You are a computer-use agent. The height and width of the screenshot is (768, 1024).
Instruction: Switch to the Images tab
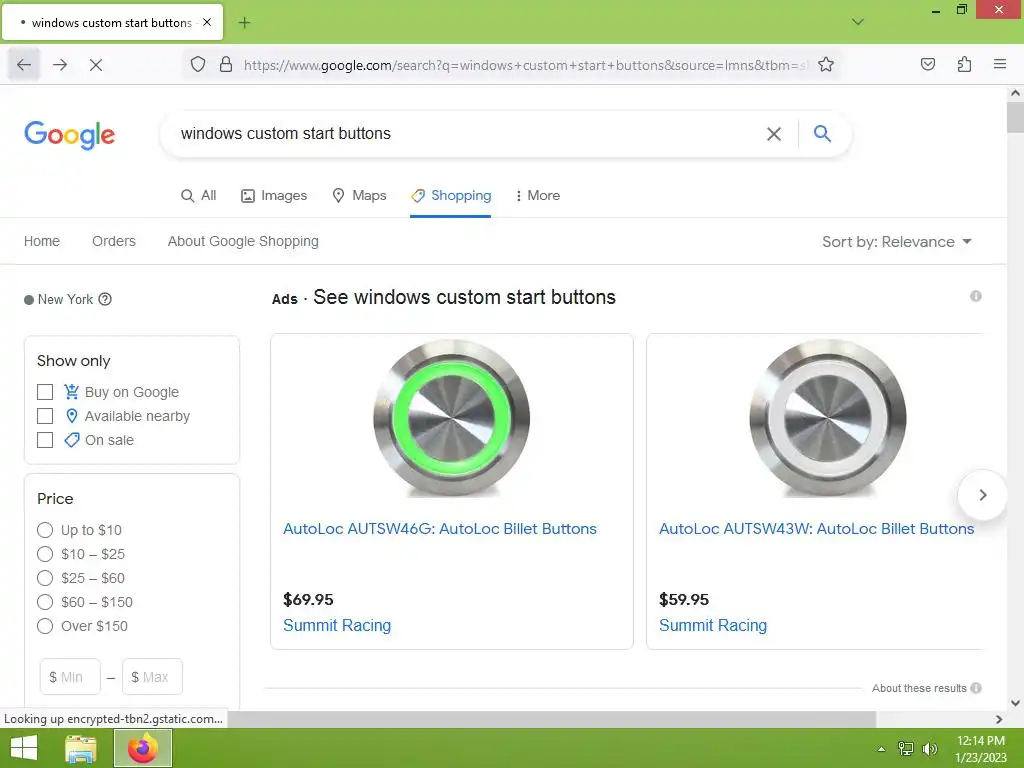pyautogui.click(x=274, y=195)
